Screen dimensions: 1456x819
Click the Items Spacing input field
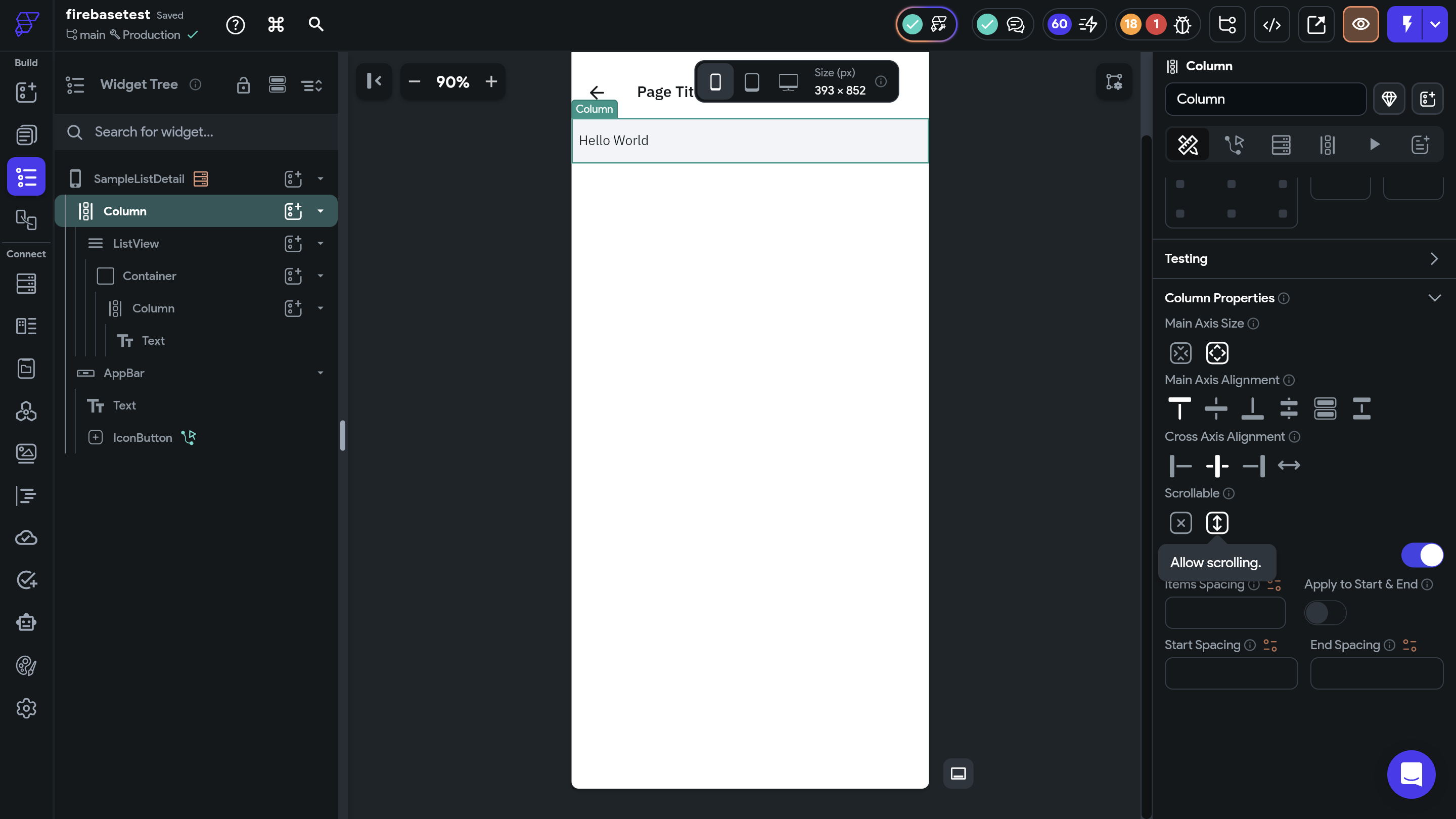coord(1224,613)
